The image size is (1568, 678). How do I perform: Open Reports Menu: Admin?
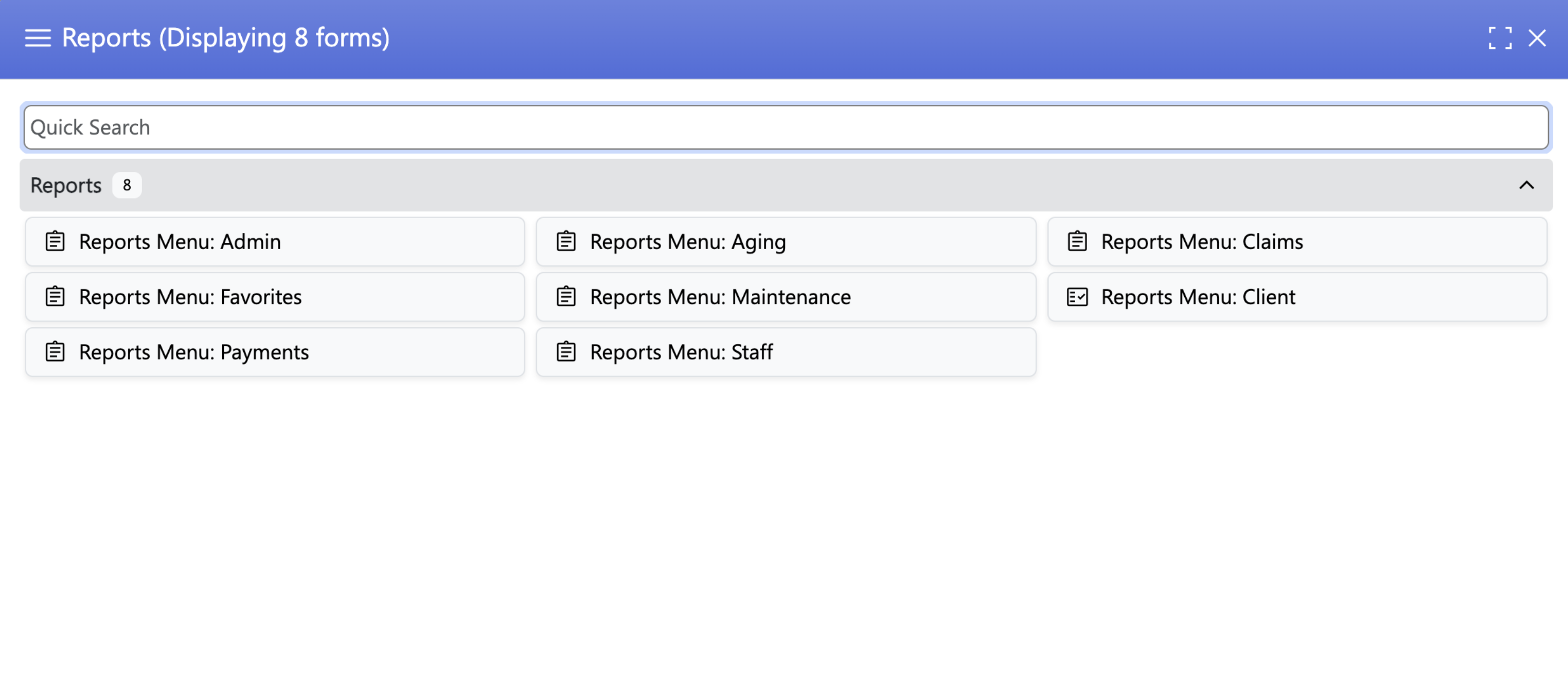pos(275,242)
